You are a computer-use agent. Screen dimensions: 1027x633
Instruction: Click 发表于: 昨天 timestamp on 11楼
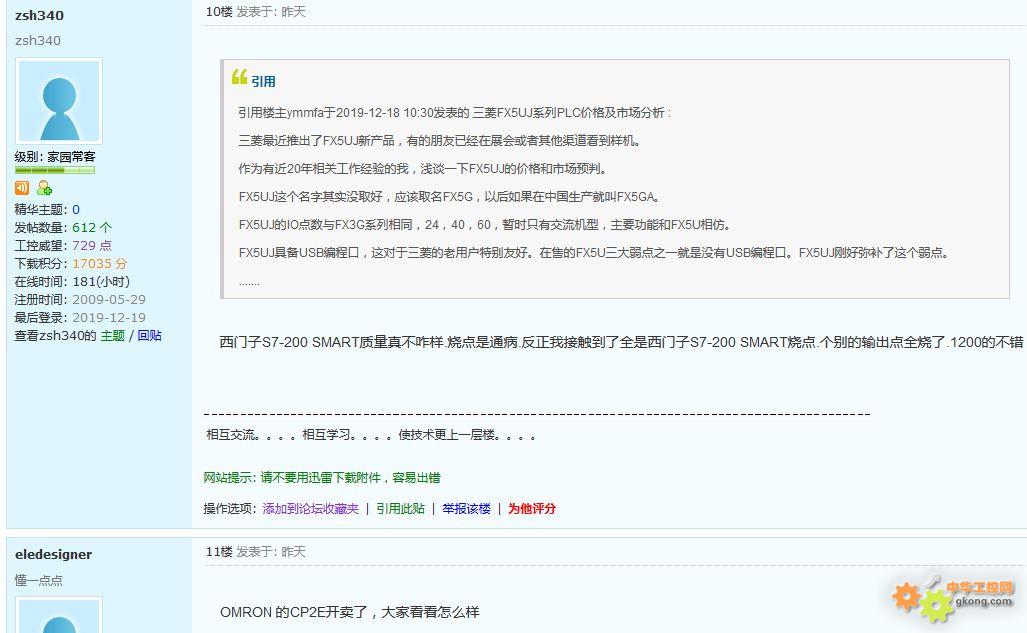271,552
